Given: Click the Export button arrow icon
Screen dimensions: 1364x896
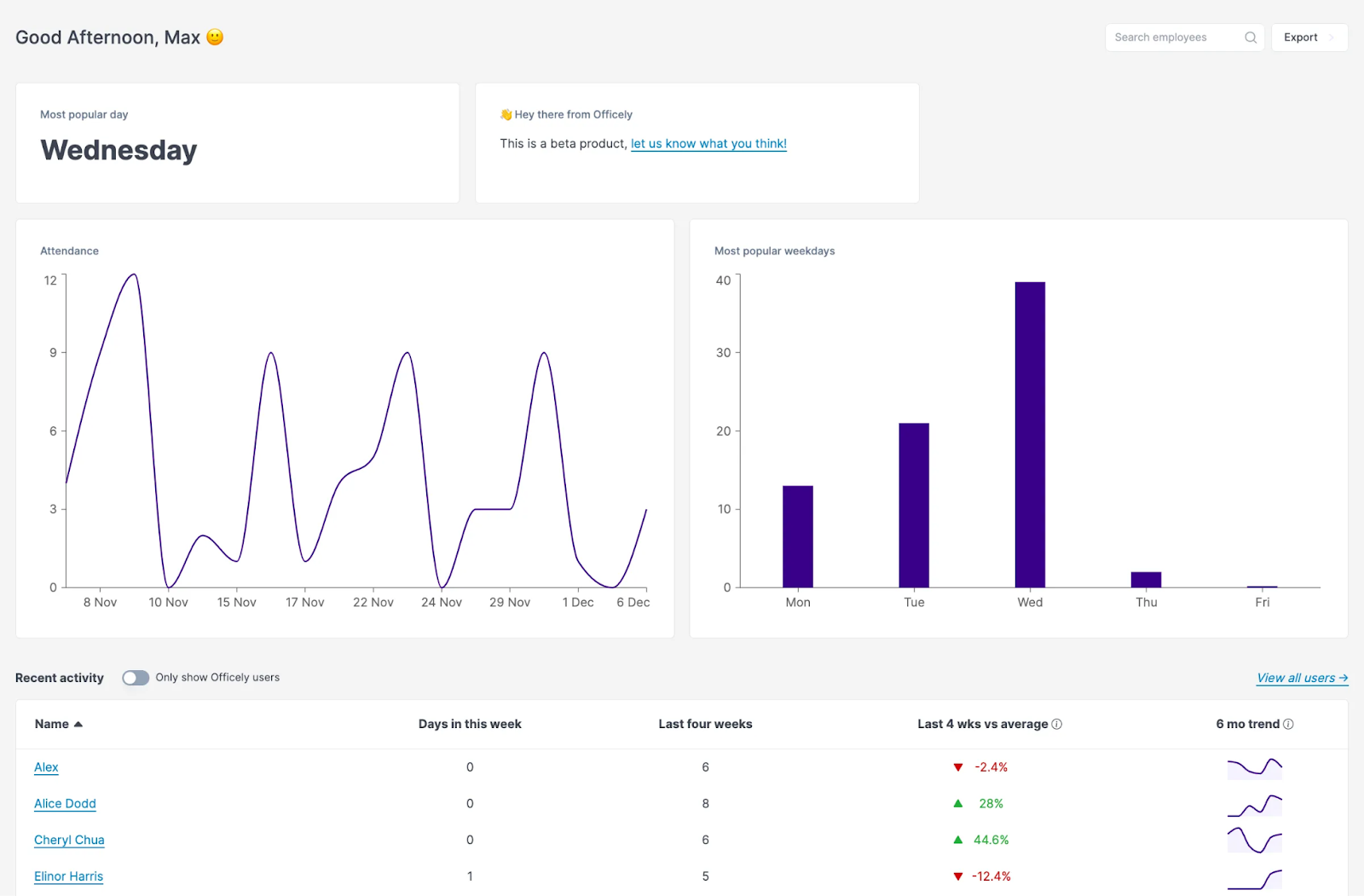Looking at the screenshot, I should click(1332, 38).
